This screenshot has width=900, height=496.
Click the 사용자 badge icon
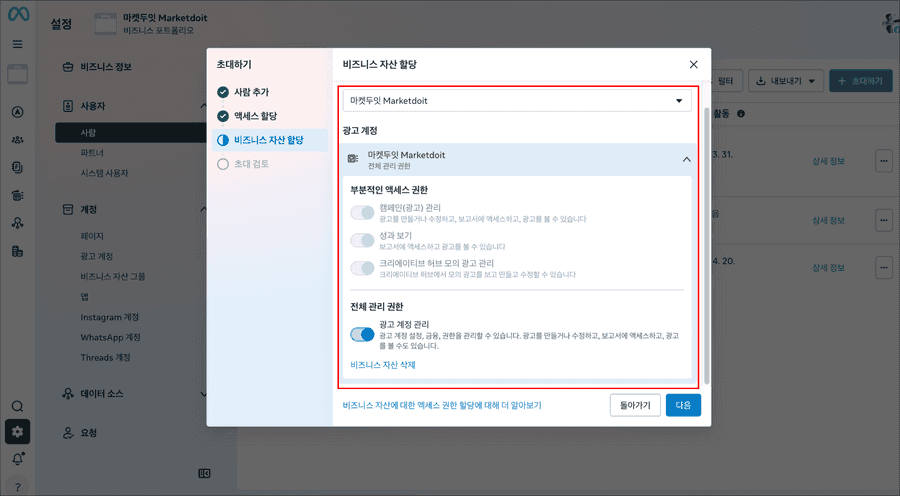click(68, 106)
